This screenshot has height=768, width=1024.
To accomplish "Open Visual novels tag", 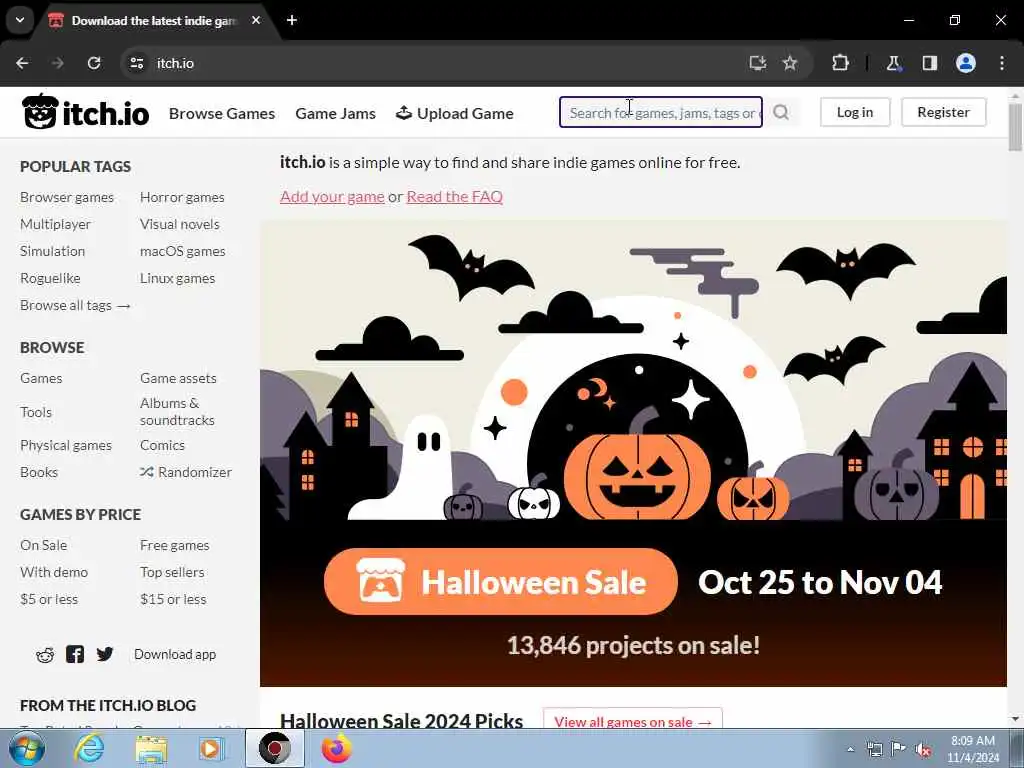I will 180,224.
